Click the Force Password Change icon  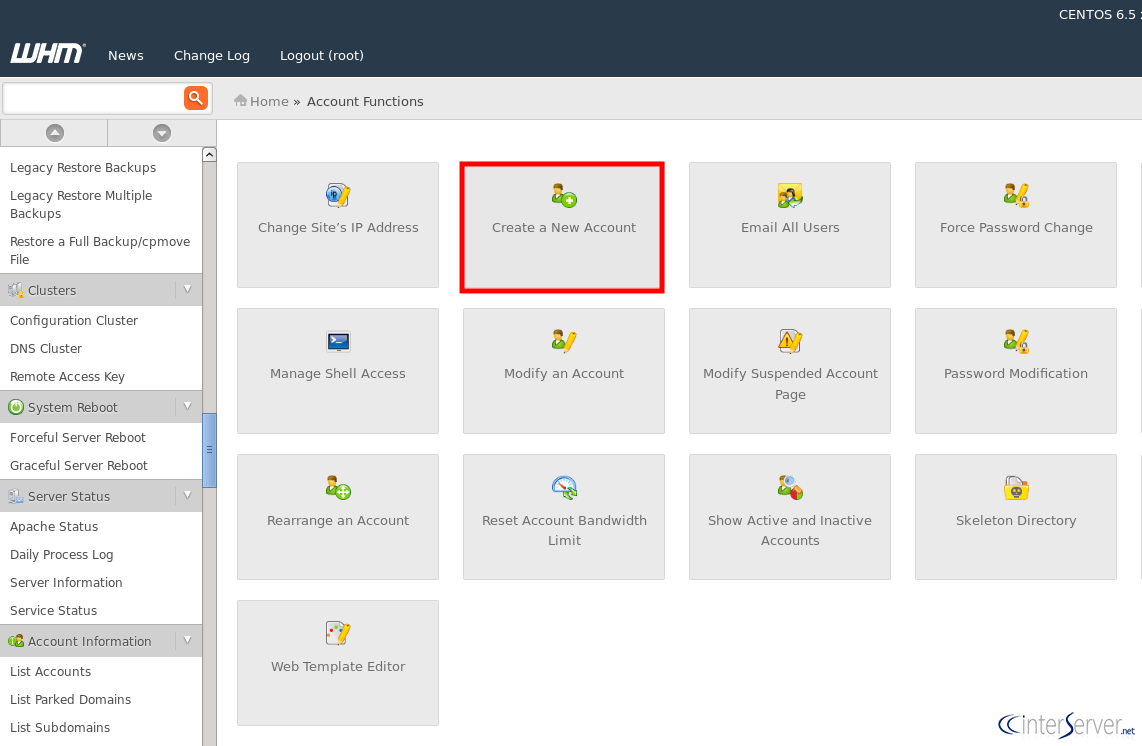point(1016,195)
